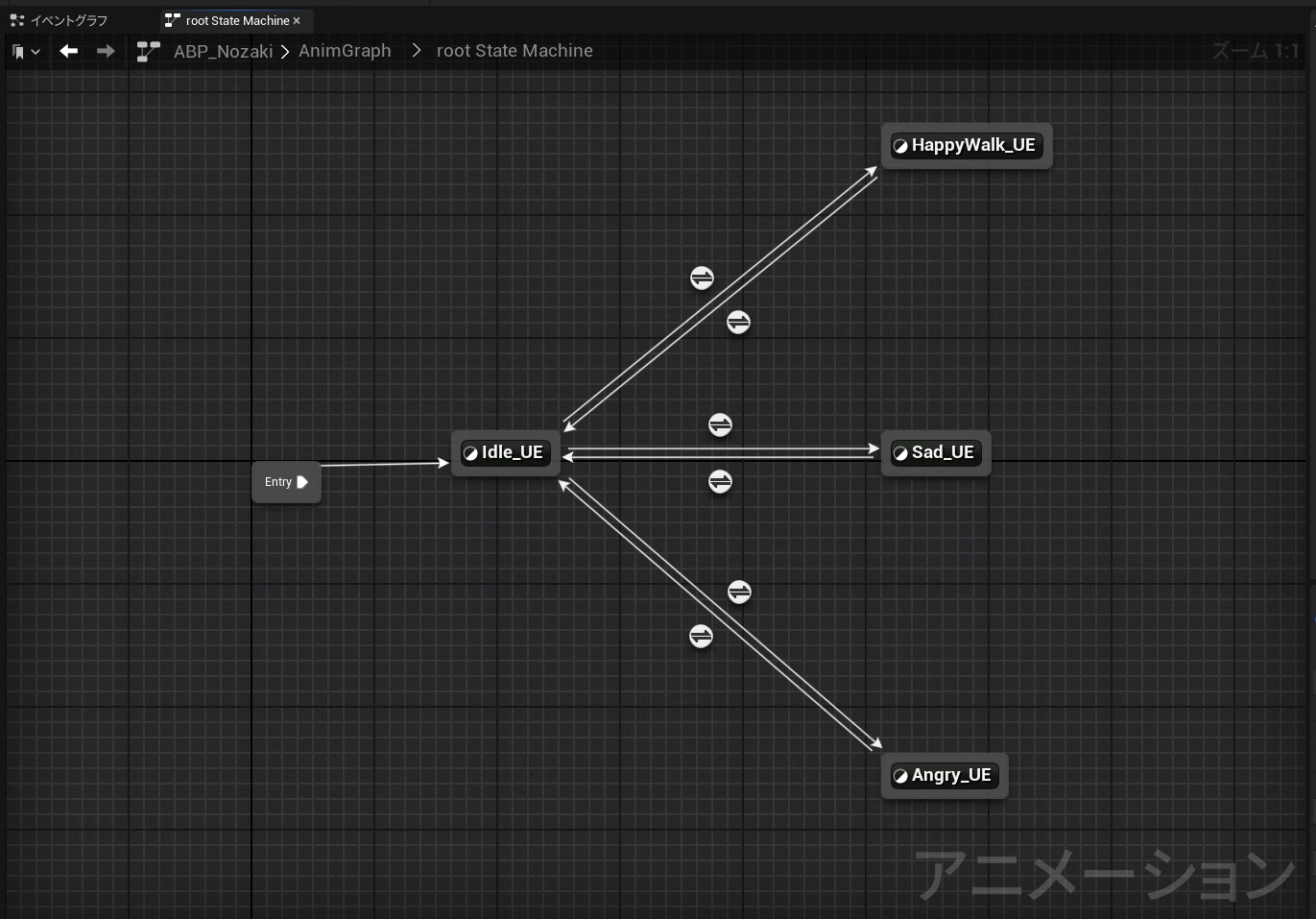
Task: Click upper-left transition icon on the HappyWalk_UE arrows
Action: (x=702, y=278)
